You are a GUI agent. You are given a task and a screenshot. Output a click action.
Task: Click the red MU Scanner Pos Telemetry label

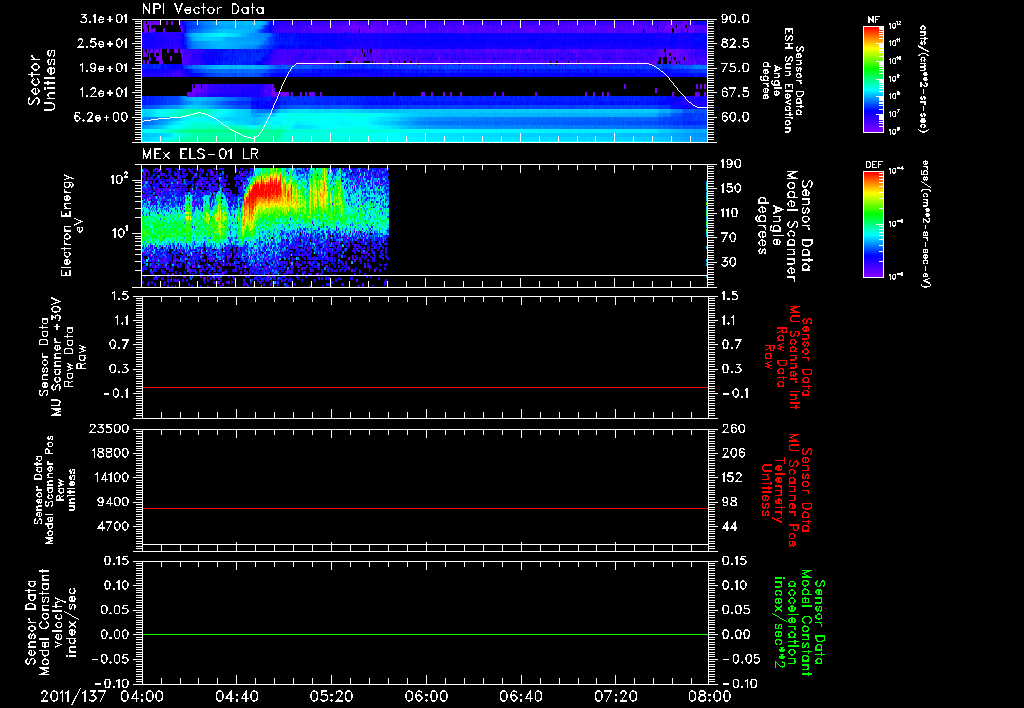tap(786, 490)
